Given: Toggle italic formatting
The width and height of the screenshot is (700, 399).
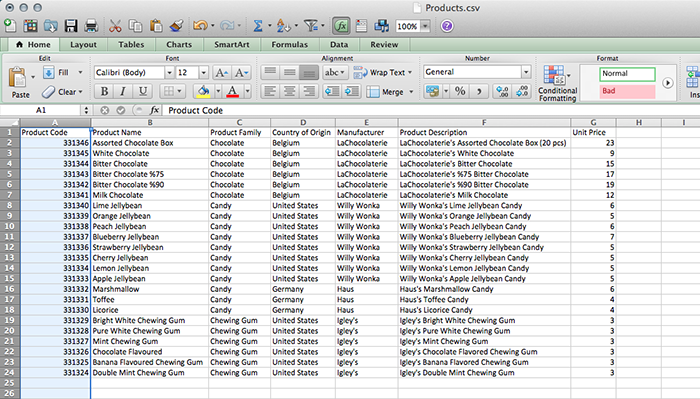Looking at the screenshot, I should (123, 91).
